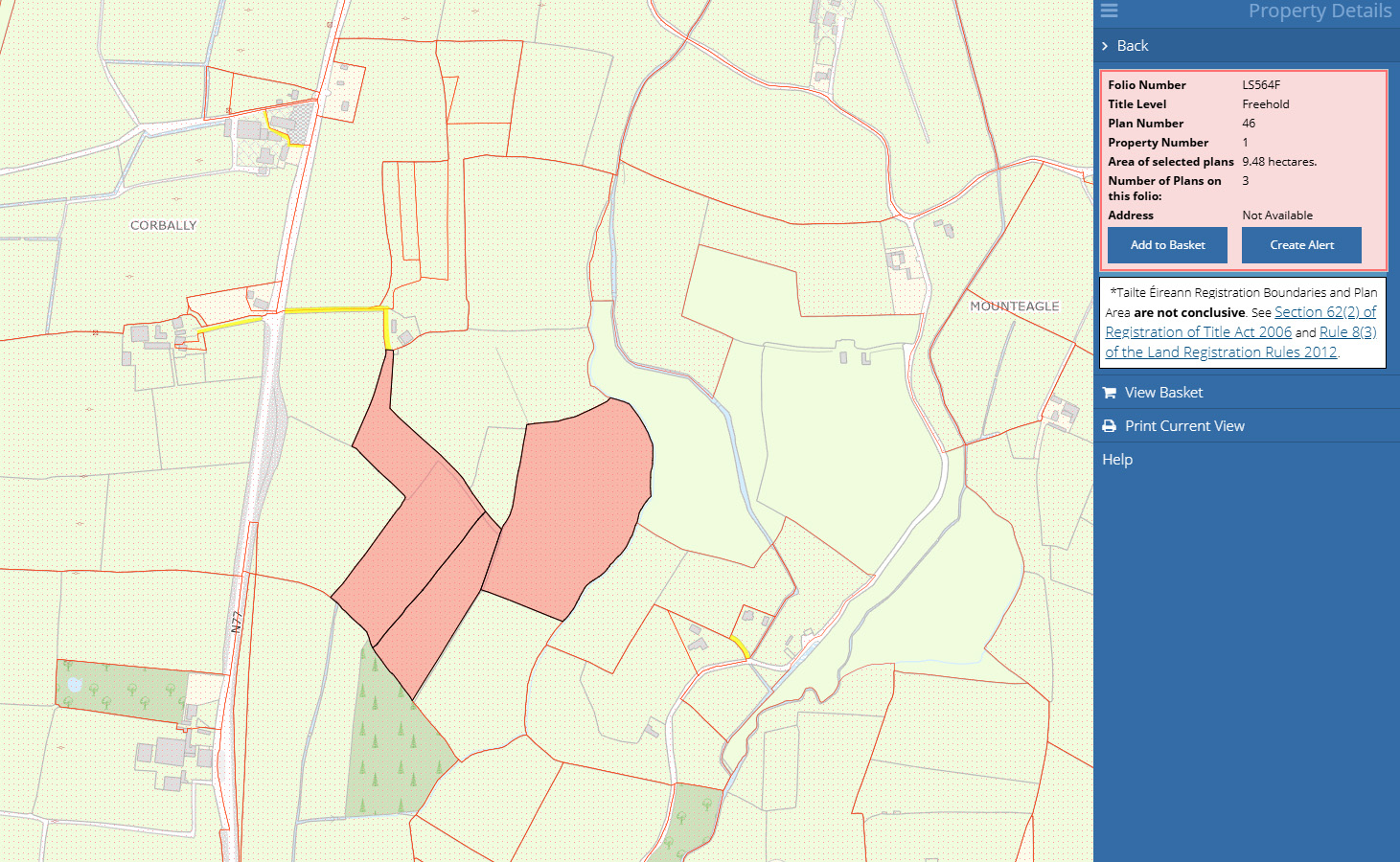Click the shopping cart basket icon
1400x862 pixels.
[1109, 393]
